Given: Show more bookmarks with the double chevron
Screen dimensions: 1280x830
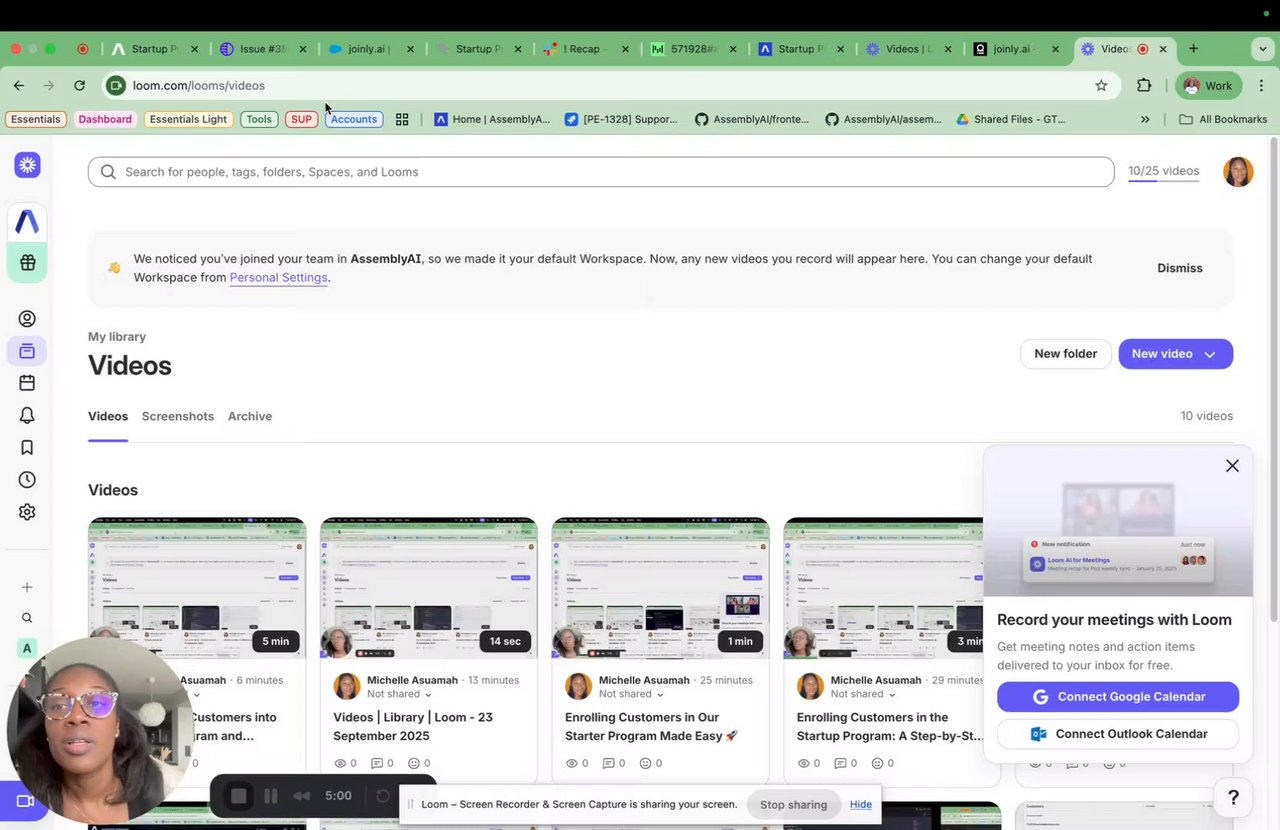Looking at the screenshot, I should click(x=1145, y=119).
